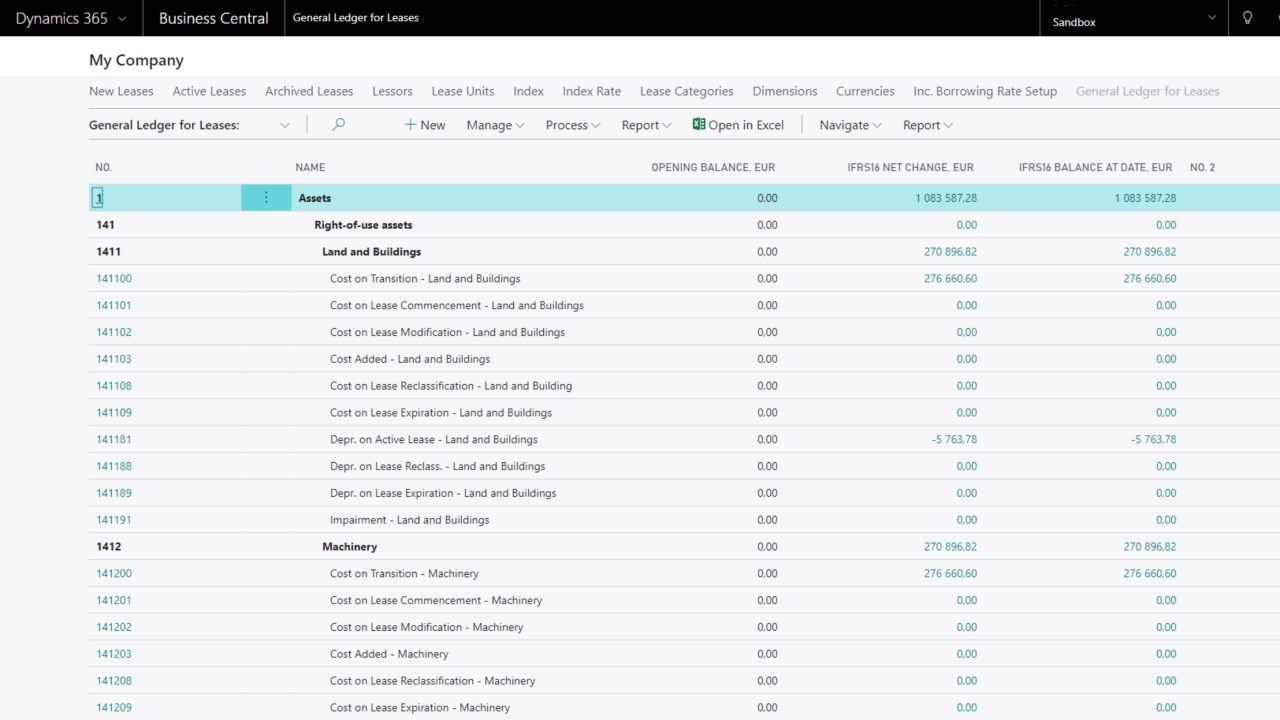Open account 141100 link
The image size is (1280, 720).
coord(114,279)
